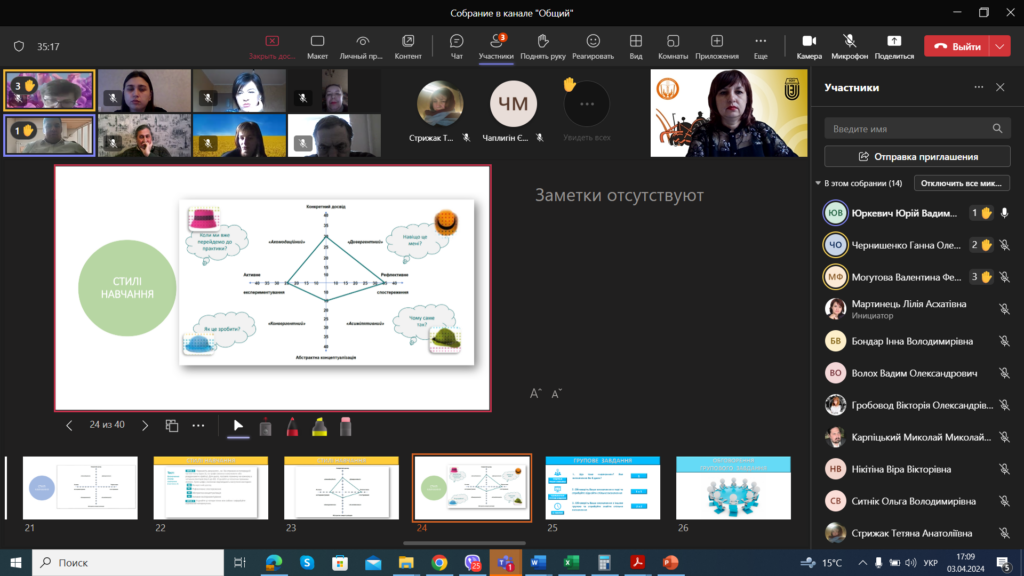
Task: Open the Chat panel
Action: click(x=456, y=46)
